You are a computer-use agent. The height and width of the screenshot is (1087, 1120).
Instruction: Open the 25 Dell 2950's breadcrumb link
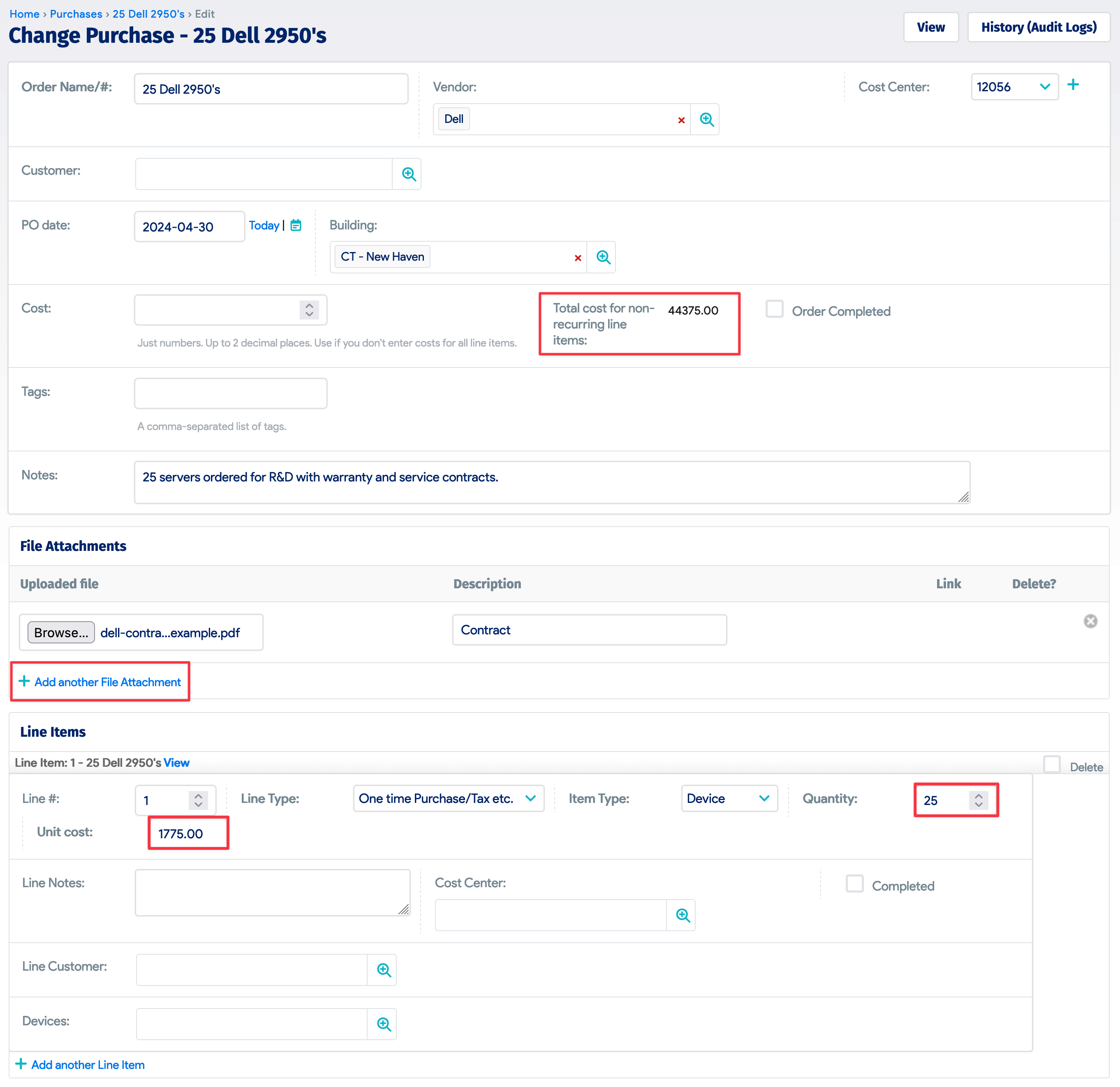[x=148, y=14]
